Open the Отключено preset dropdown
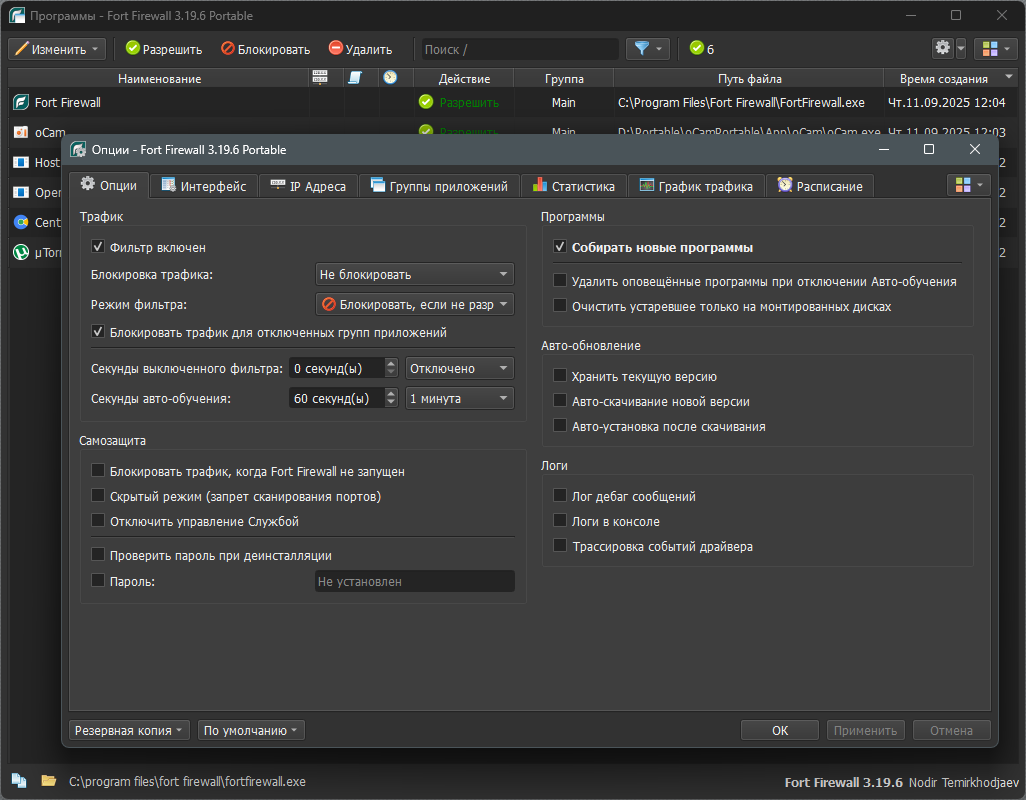 tap(459, 368)
